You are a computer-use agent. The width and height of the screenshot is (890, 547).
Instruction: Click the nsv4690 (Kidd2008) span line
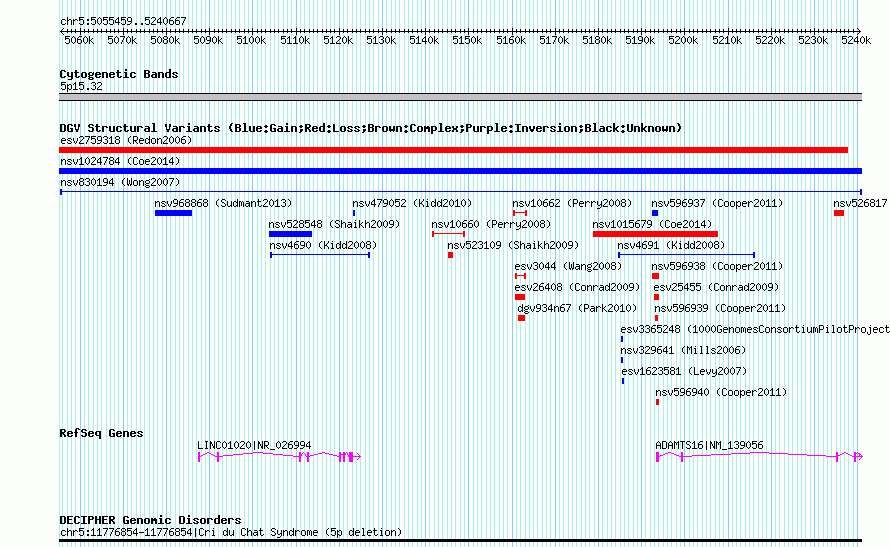[320, 255]
